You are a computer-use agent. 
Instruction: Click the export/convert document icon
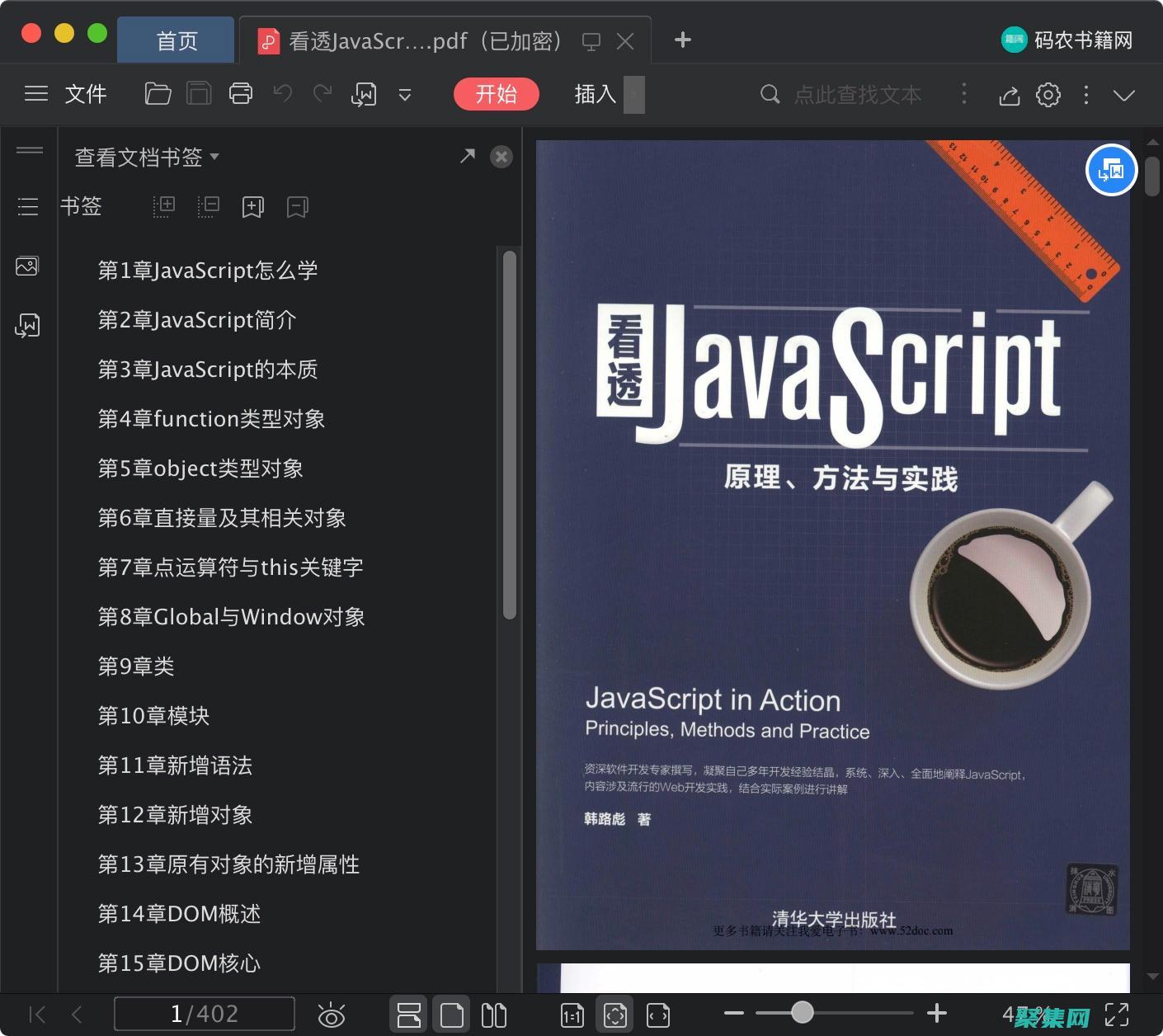(x=364, y=94)
